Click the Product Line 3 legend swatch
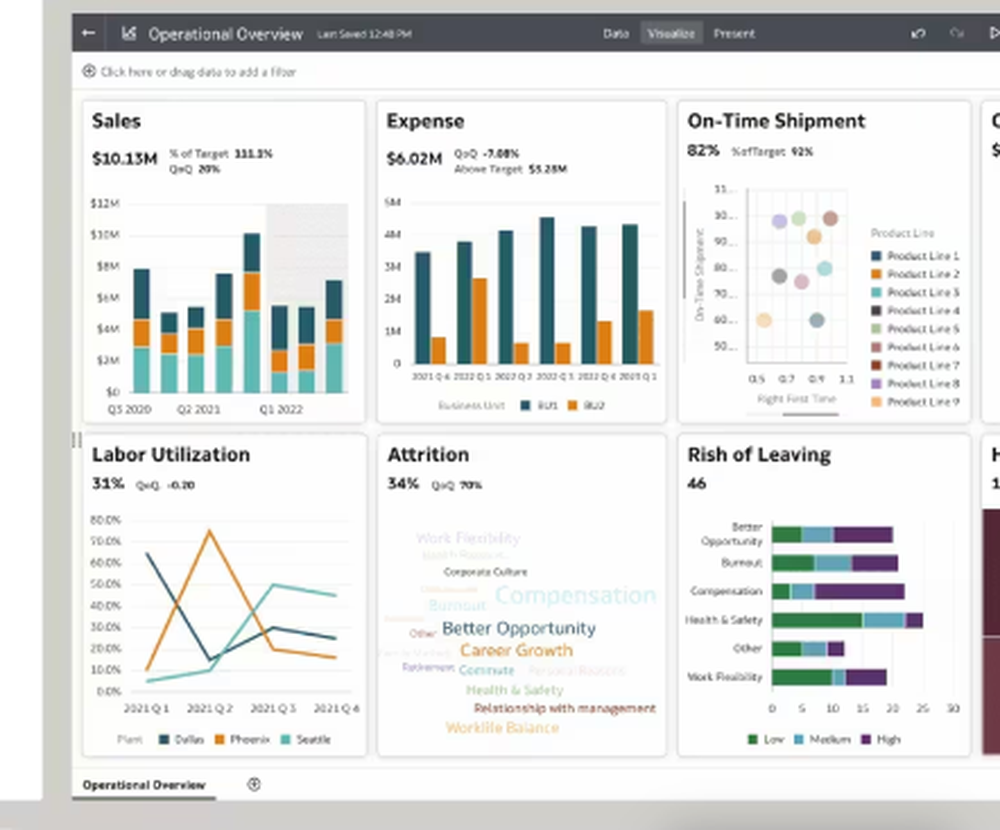The image size is (1000, 830). [876, 292]
